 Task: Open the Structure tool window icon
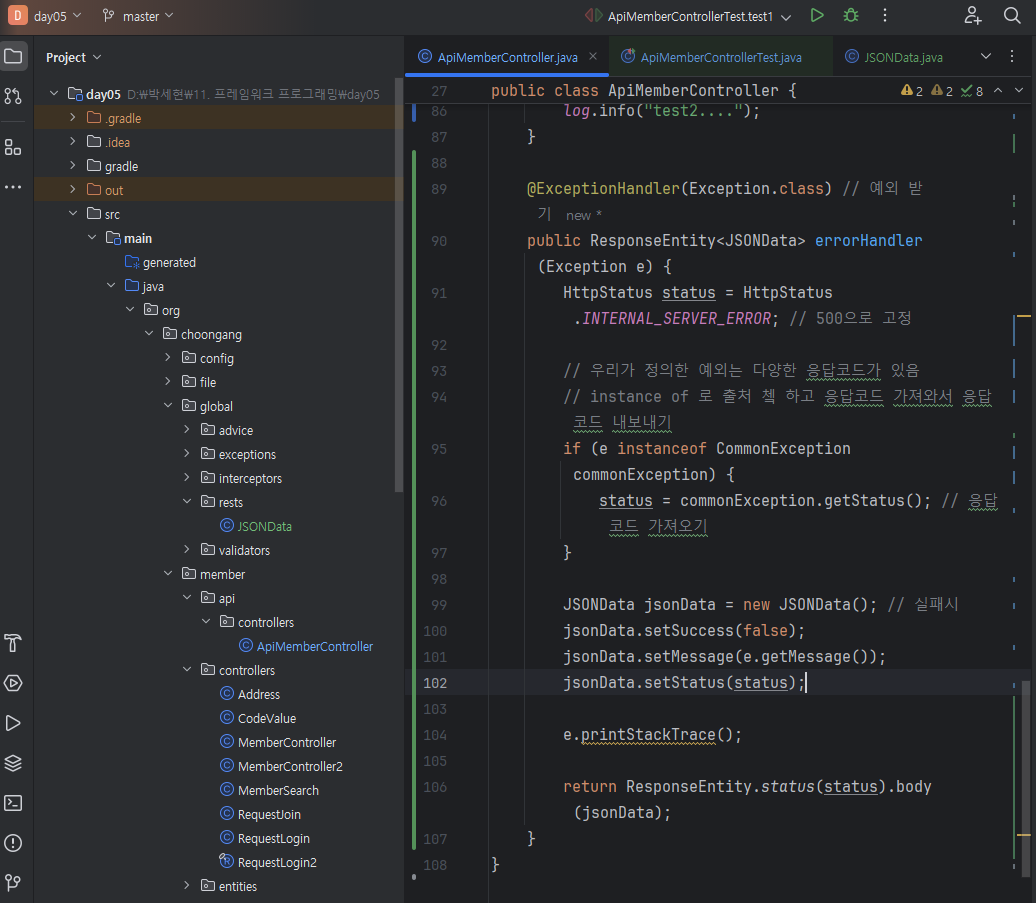pos(13,147)
